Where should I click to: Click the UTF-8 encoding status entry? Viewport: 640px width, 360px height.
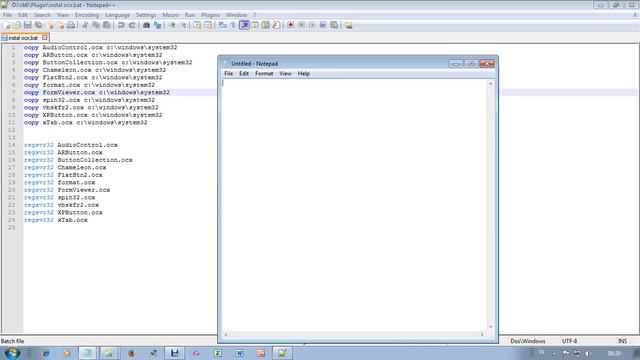click(569, 341)
